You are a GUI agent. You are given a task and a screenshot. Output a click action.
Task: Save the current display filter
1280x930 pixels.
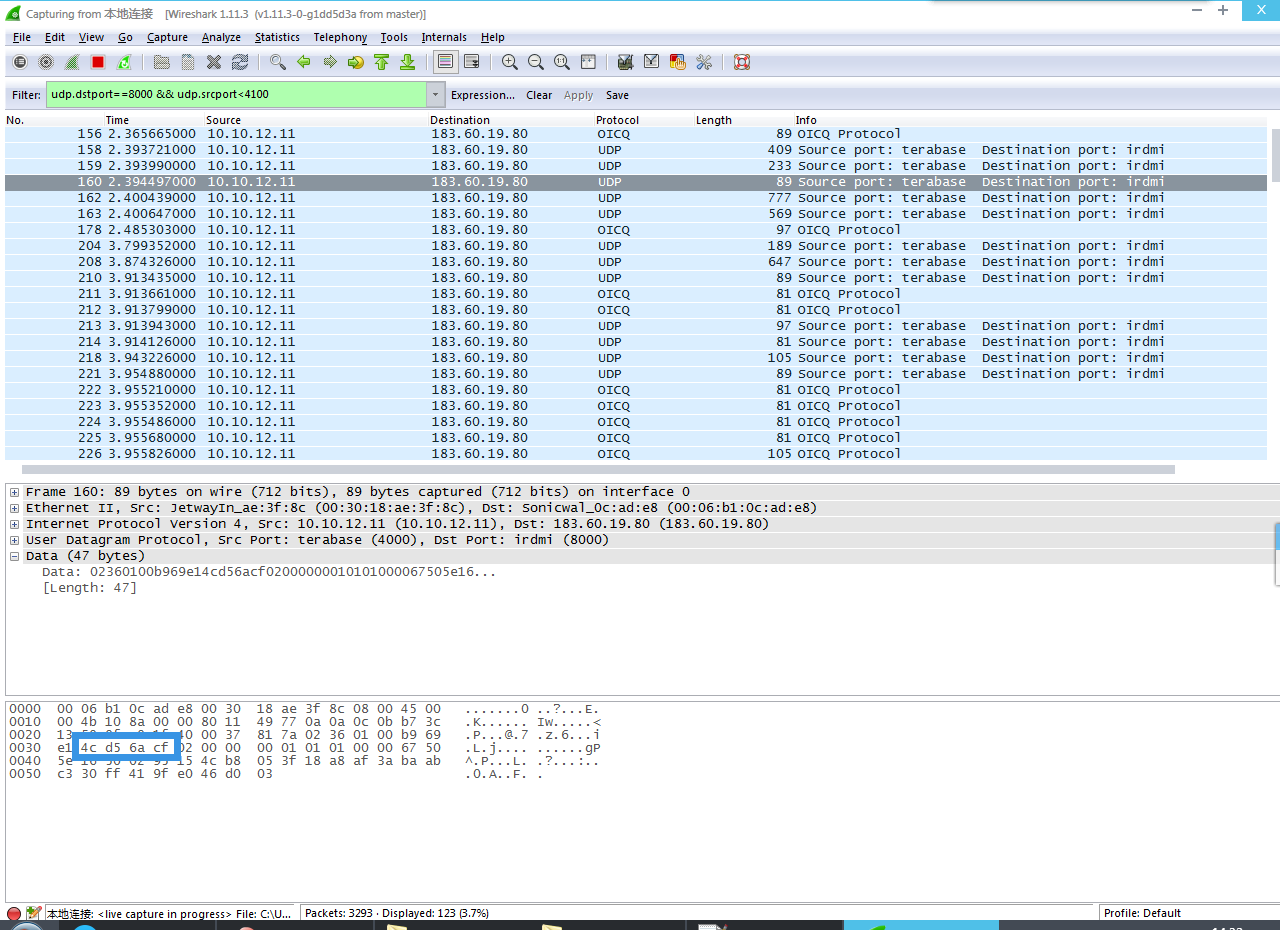[617, 95]
